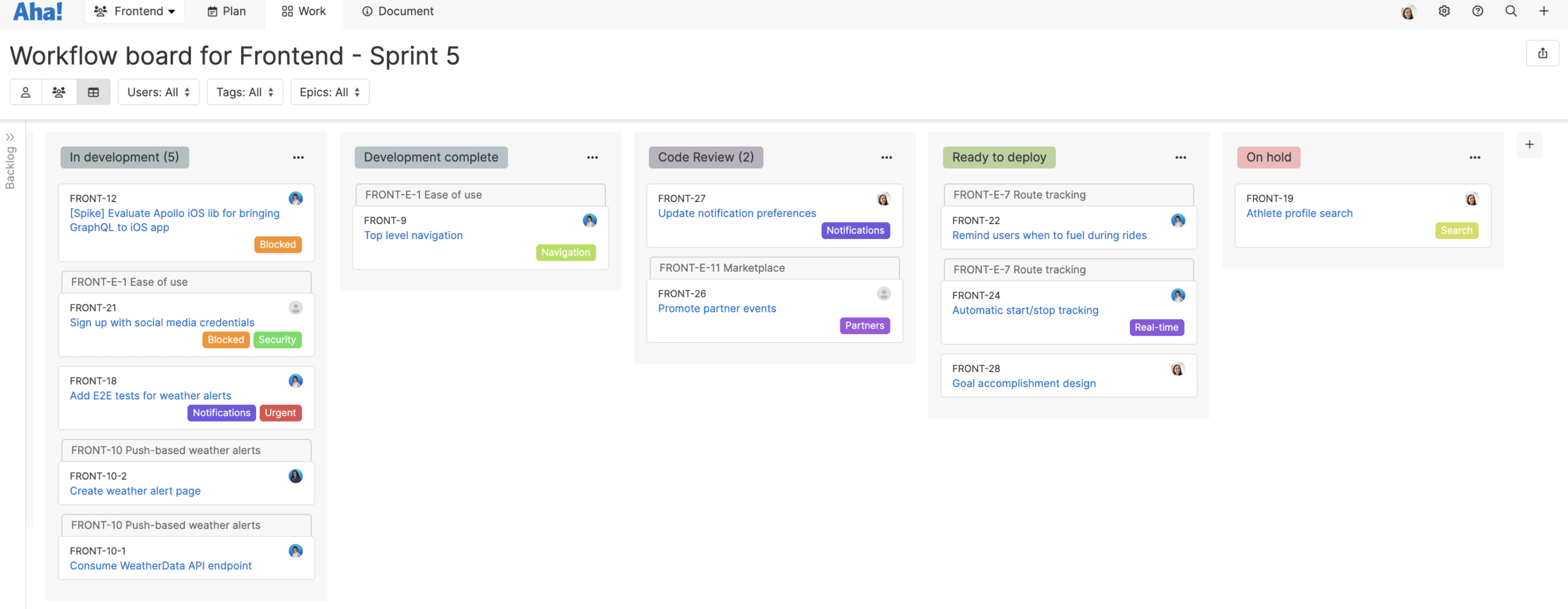Screen dimensions: 1568x609
Task: Open the Epics: All filter dropdown
Action: [329, 92]
